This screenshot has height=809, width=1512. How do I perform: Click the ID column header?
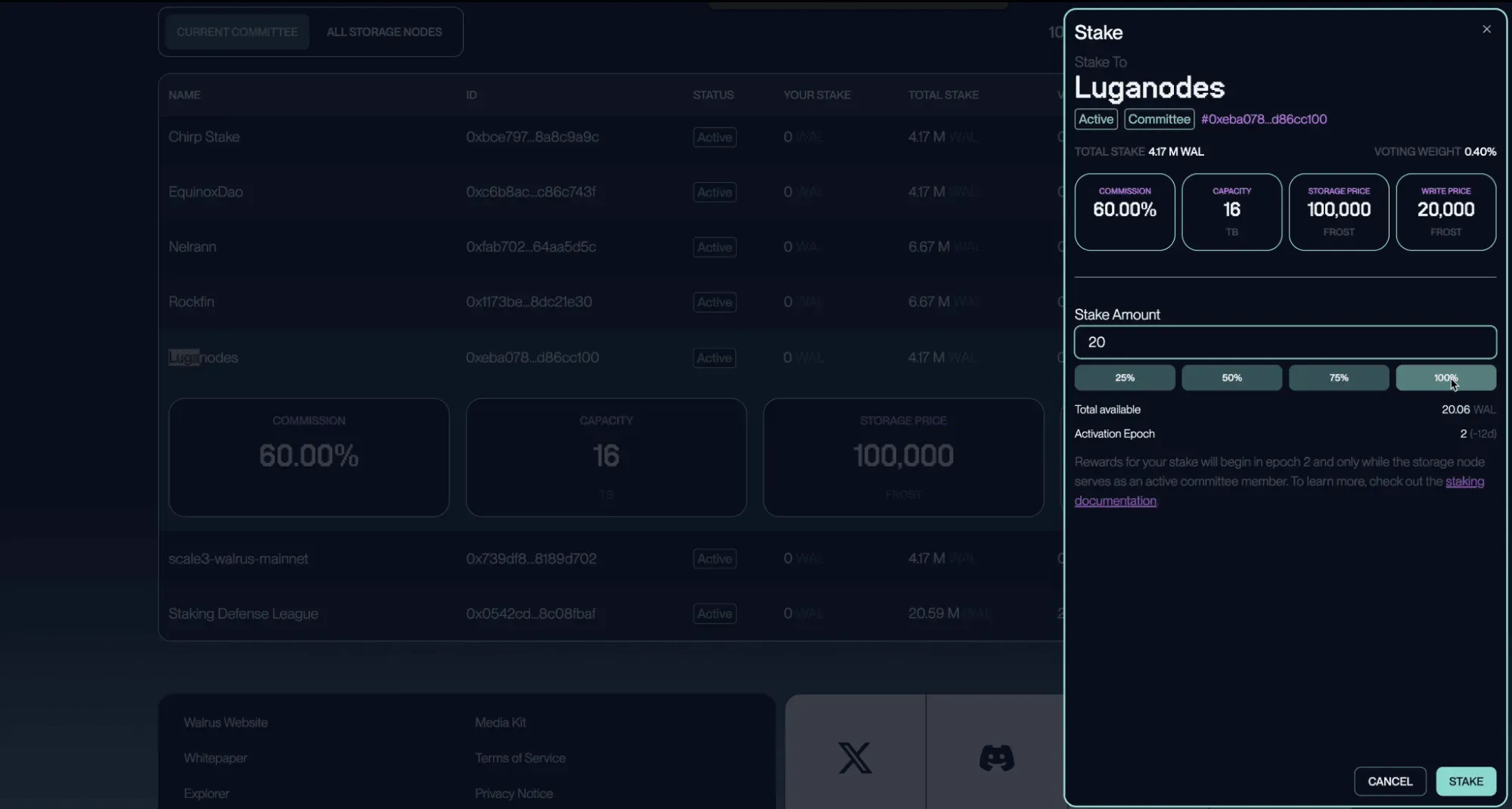[x=471, y=95]
